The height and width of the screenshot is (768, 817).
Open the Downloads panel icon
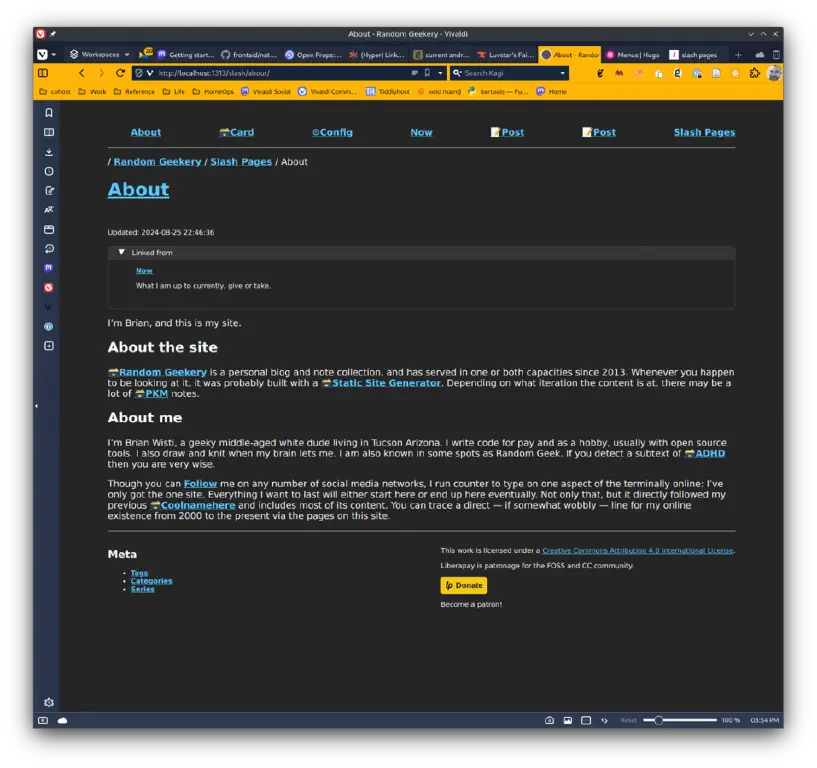[49, 152]
